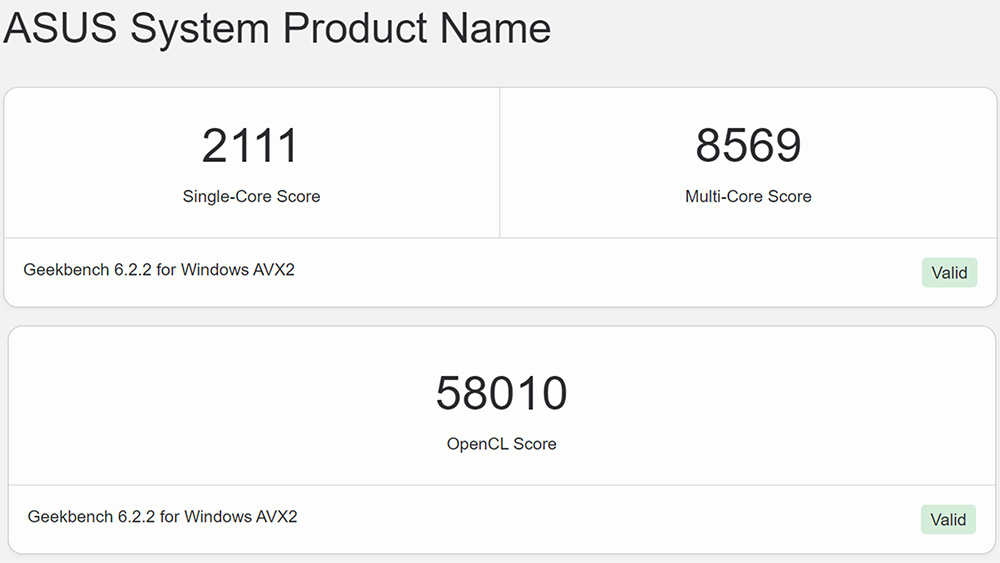Click Geekbench 6.2.2 text in OpenCL card
Screen dimensions: 1000x563
(x=163, y=516)
